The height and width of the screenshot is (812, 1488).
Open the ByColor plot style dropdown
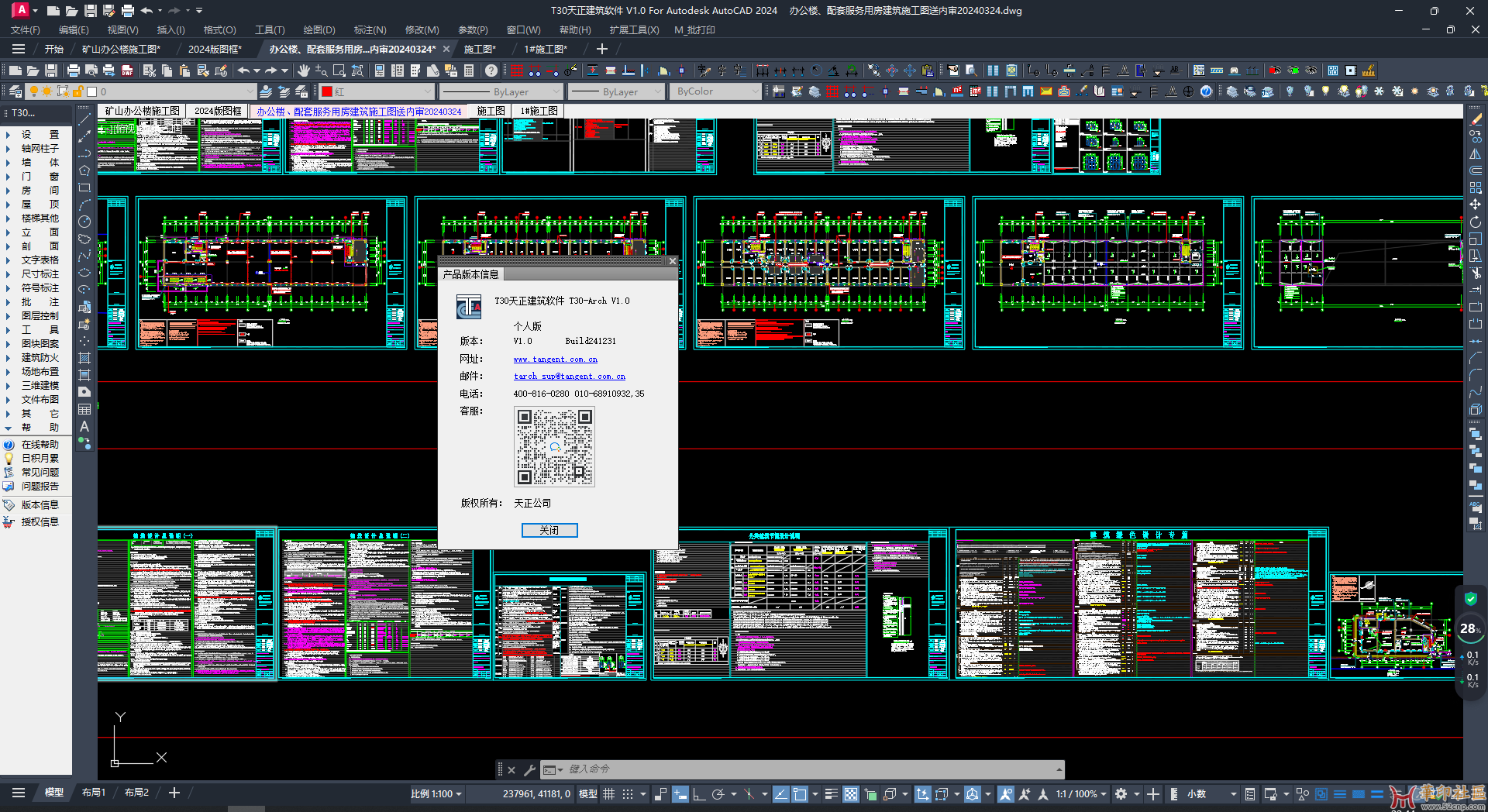point(756,91)
